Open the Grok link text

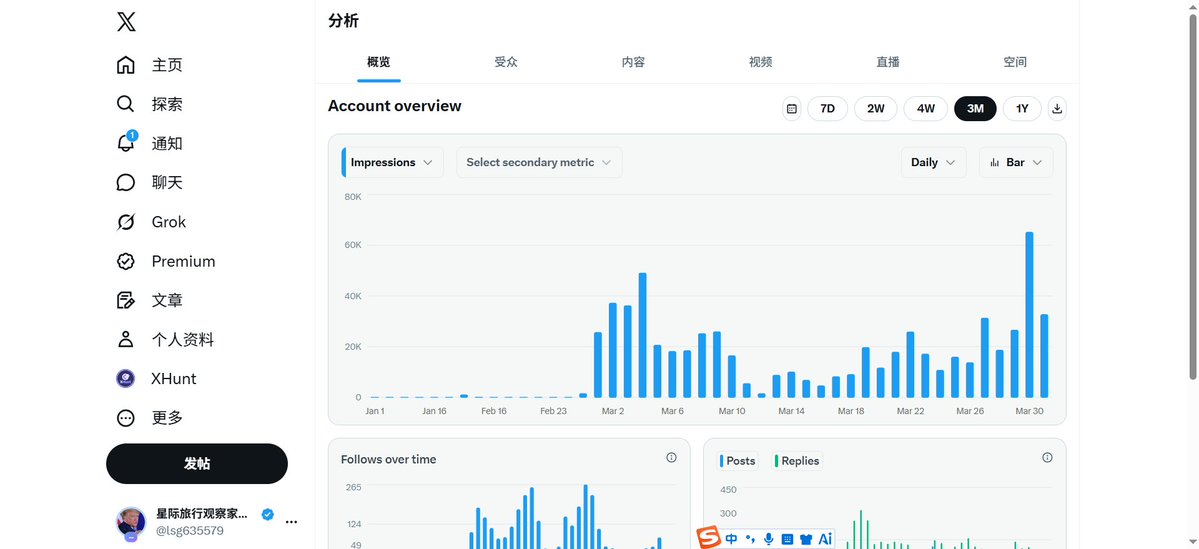coord(169,222)
